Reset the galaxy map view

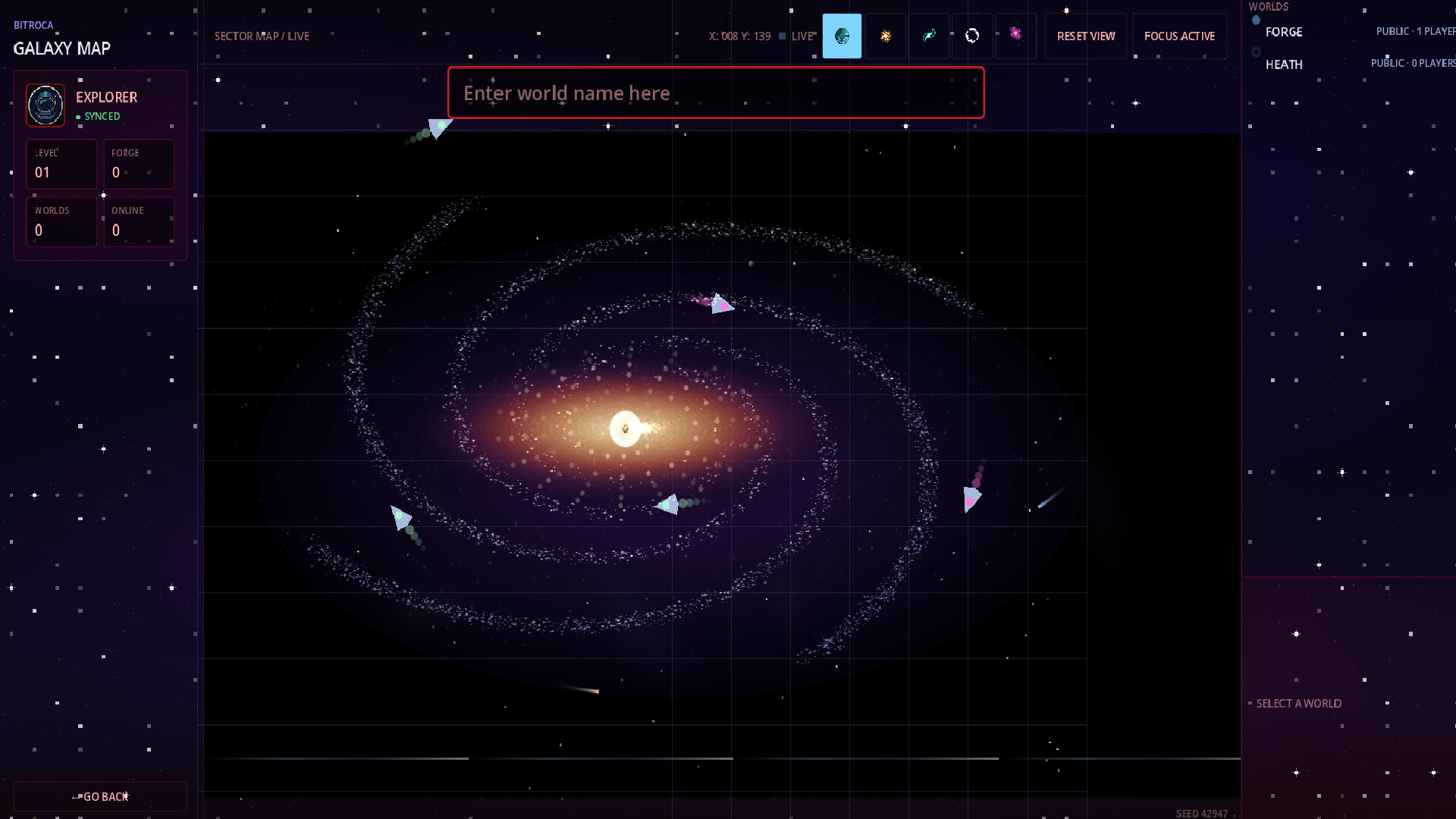pos(1086,36)
